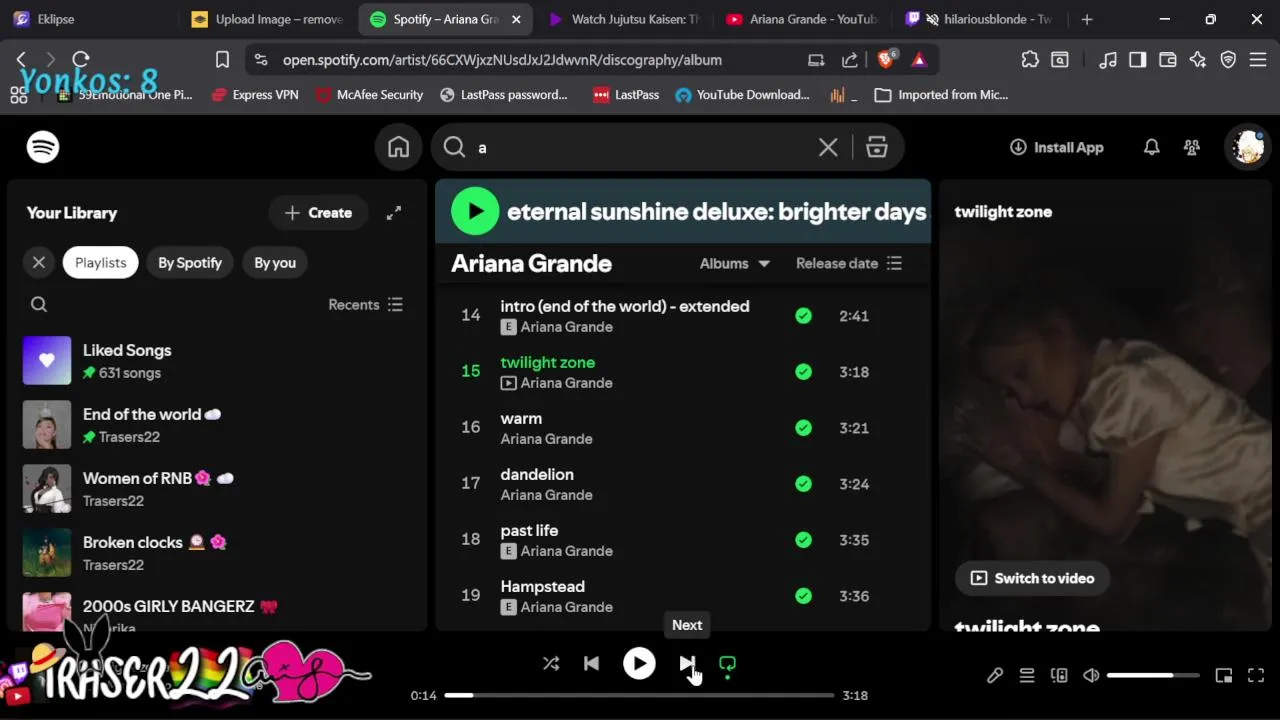Seek in the song progress bar
Viewport: 1280px width, 720px height.
point(639,695)
